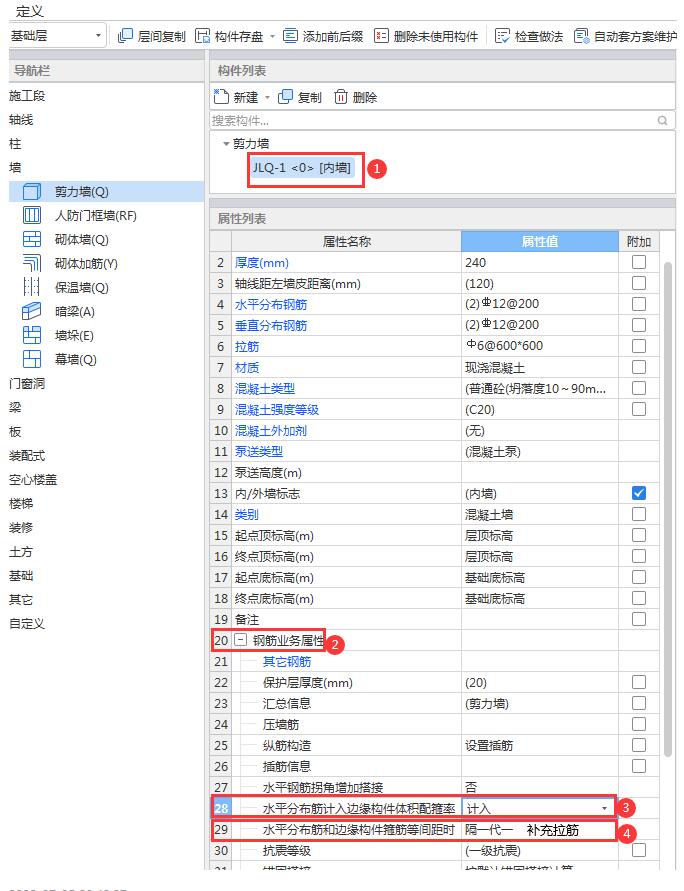The image size is (684, 891).
Task: Click the 构件存盘 toolbar icon
Action: coord(202,36)
